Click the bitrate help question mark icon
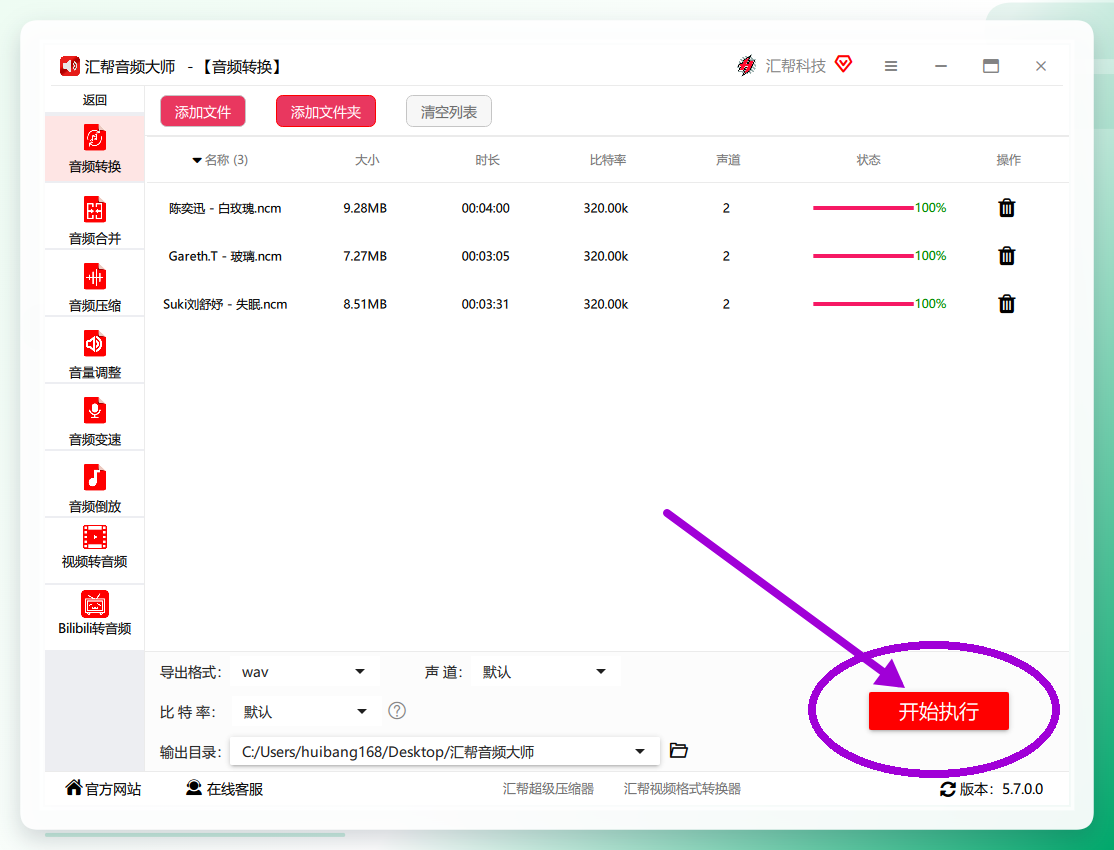This screenshot has height=850, width=1114. click(x=397, y=711)
